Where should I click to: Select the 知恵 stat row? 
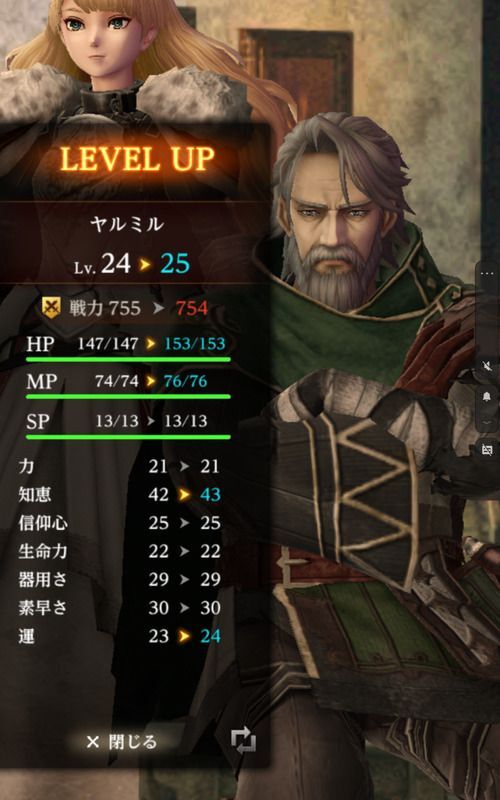120,494
